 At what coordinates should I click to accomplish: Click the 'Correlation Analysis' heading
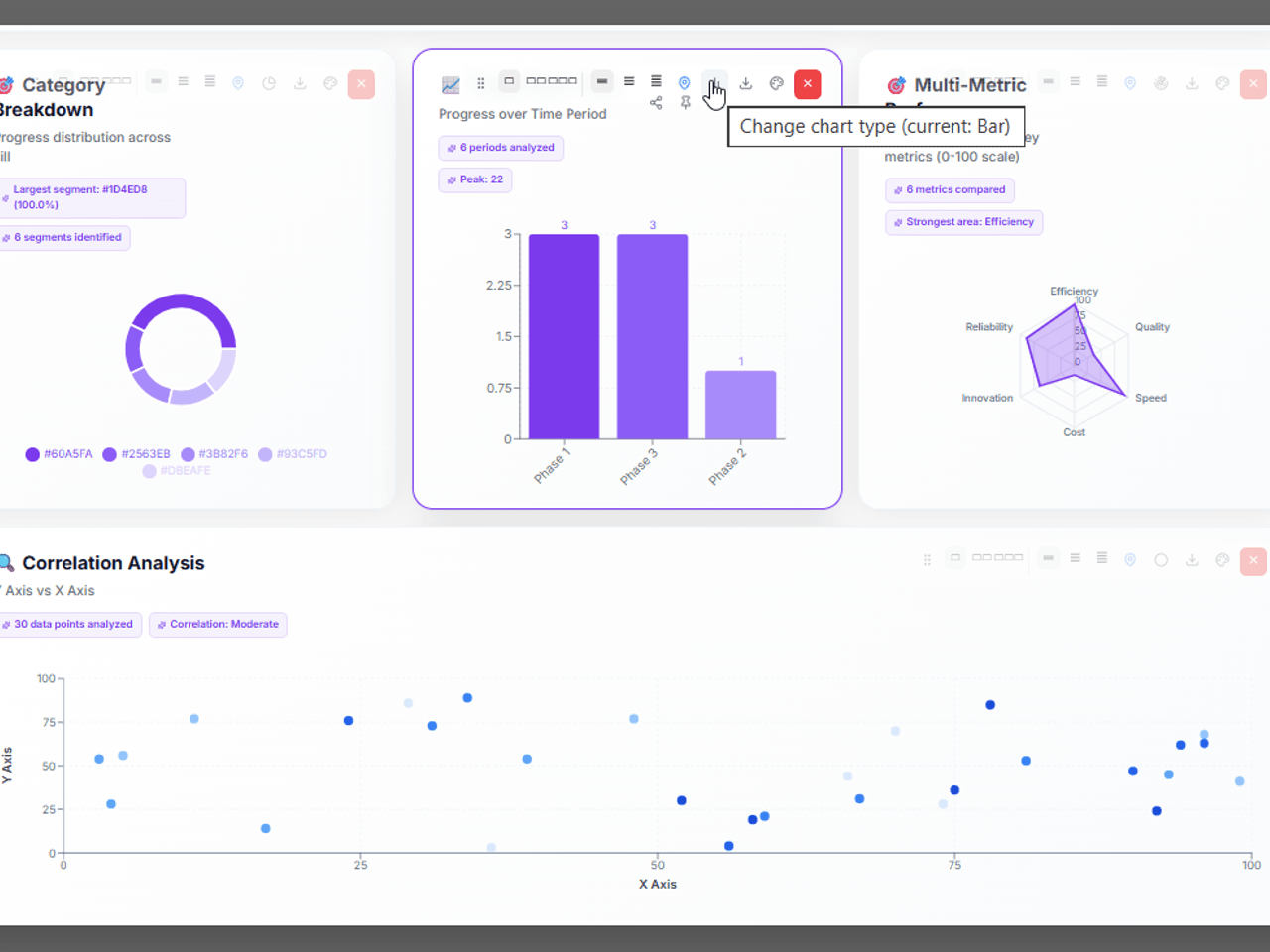[x=113, y=563]
